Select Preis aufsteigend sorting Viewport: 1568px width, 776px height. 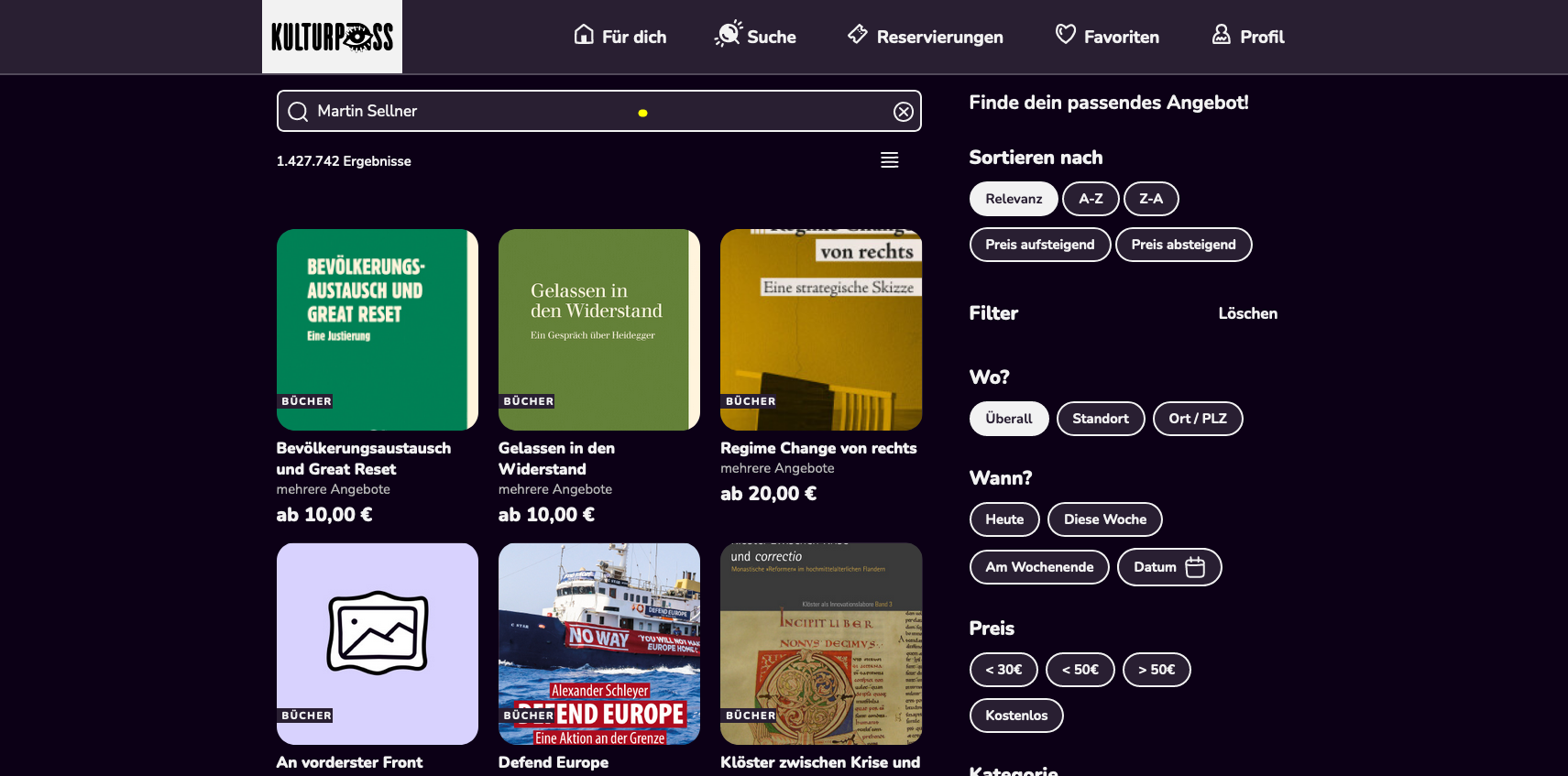[1040, 245]
